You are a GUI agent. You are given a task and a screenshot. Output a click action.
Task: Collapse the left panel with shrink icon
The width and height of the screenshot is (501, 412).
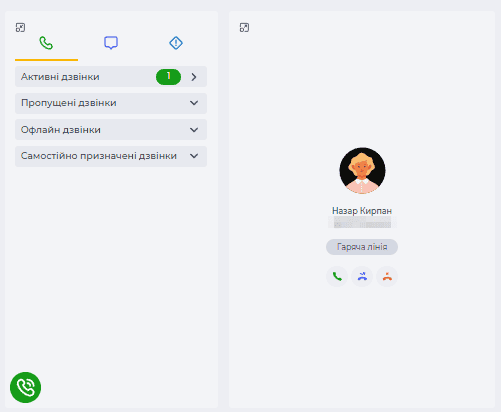(20, 28)
